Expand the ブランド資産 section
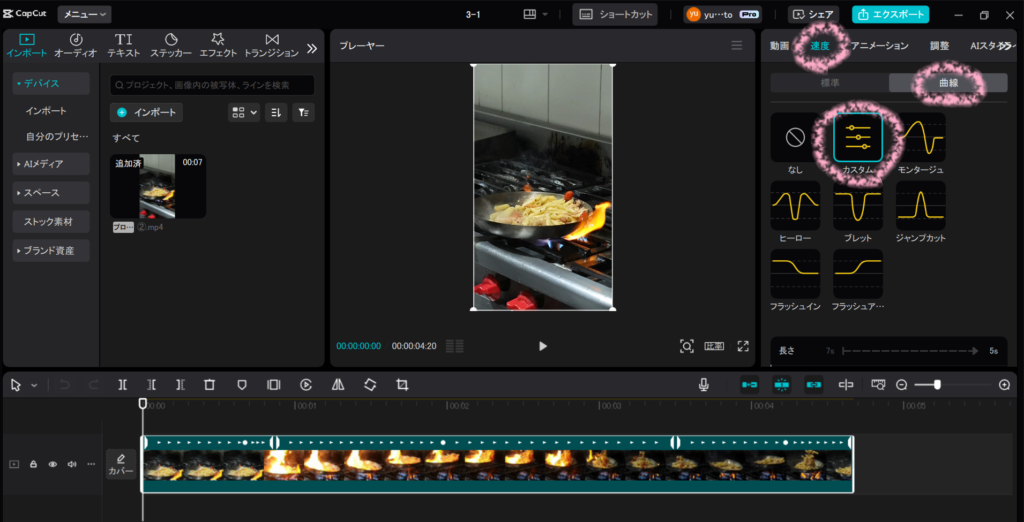 tap(51, 250)
